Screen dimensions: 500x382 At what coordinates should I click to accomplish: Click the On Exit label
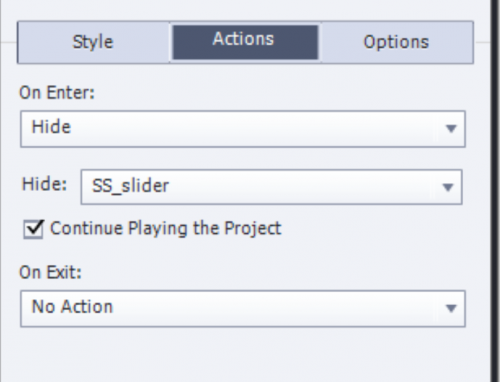[50, 272]
